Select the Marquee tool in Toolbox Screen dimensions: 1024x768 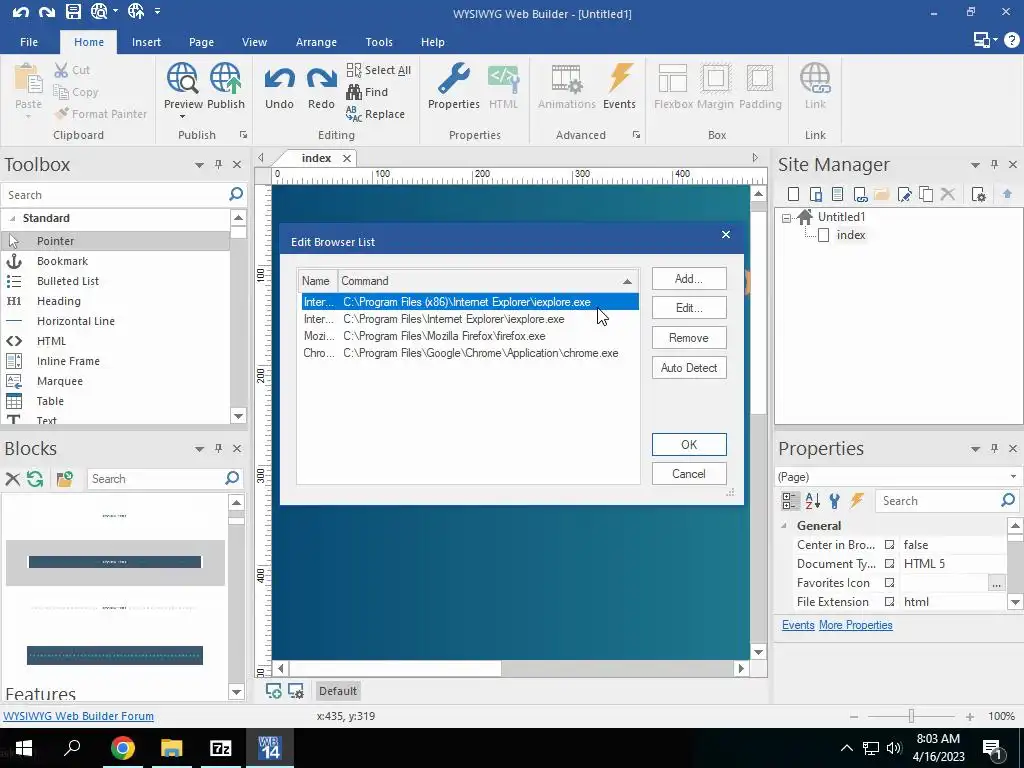115,381
